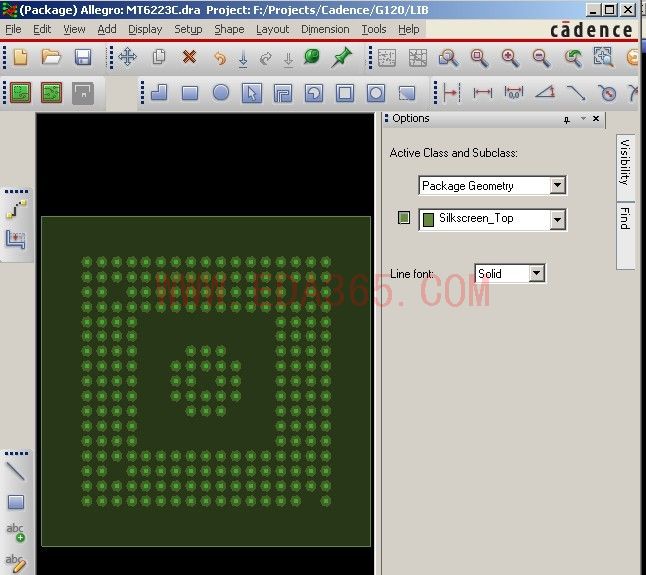This screenshot has height=575, width=646.
Task: Open the View menu
Action: click(x=74, y=29)
